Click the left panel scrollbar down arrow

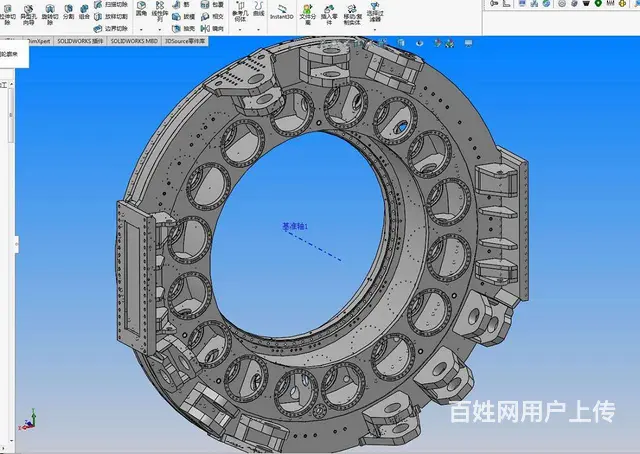pyautogui.click(x=11, y=441)
